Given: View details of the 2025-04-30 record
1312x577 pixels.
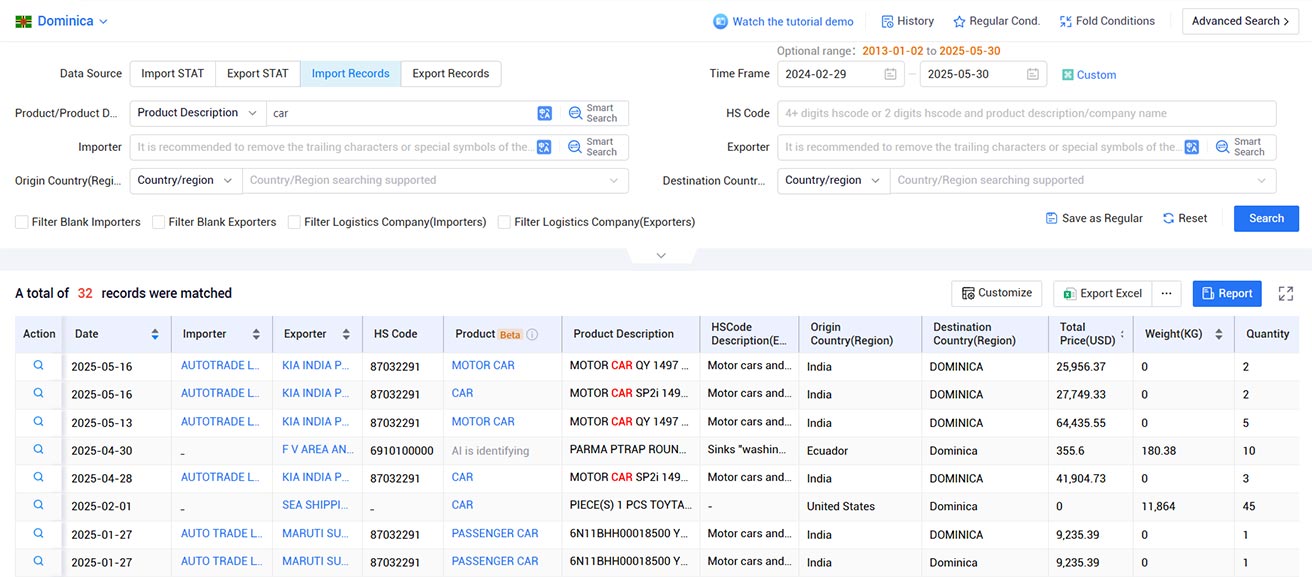Looking at the screenshot, I should click(39, 449).
